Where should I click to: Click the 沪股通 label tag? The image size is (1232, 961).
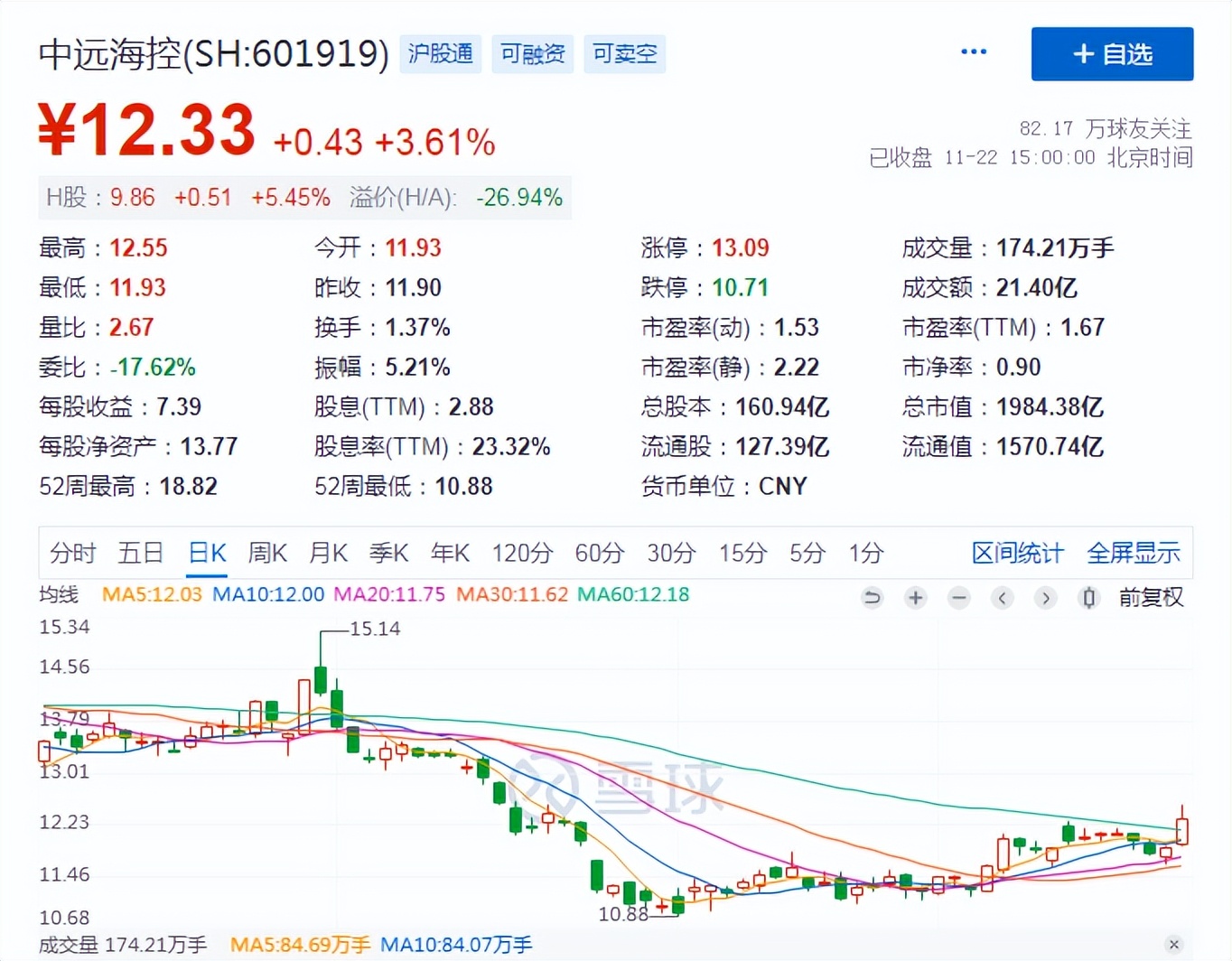[x=440, y=53]
